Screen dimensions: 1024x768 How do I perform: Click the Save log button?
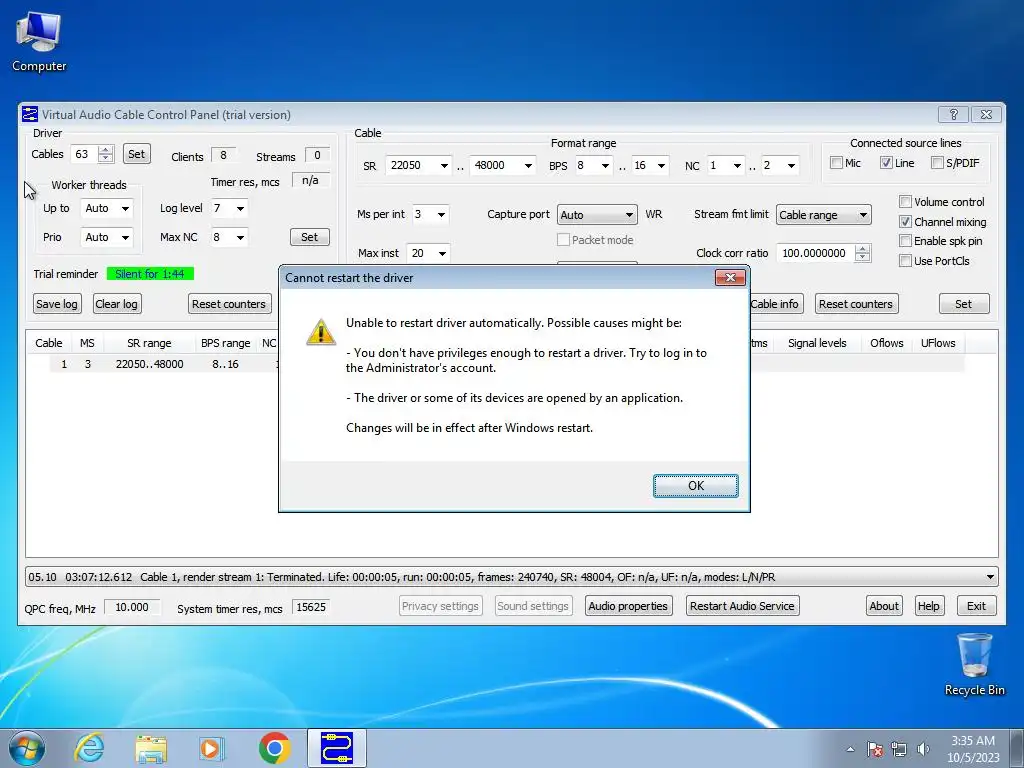57,304
